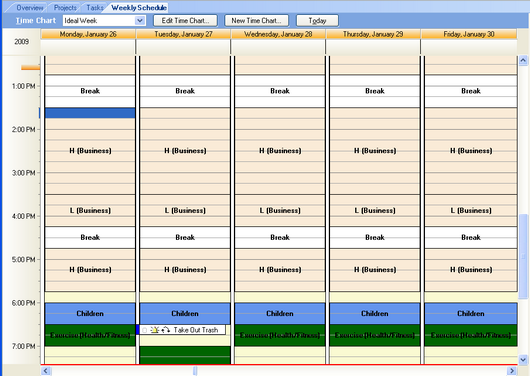Click the vertical scrollbar up arrow

(523, 61)
